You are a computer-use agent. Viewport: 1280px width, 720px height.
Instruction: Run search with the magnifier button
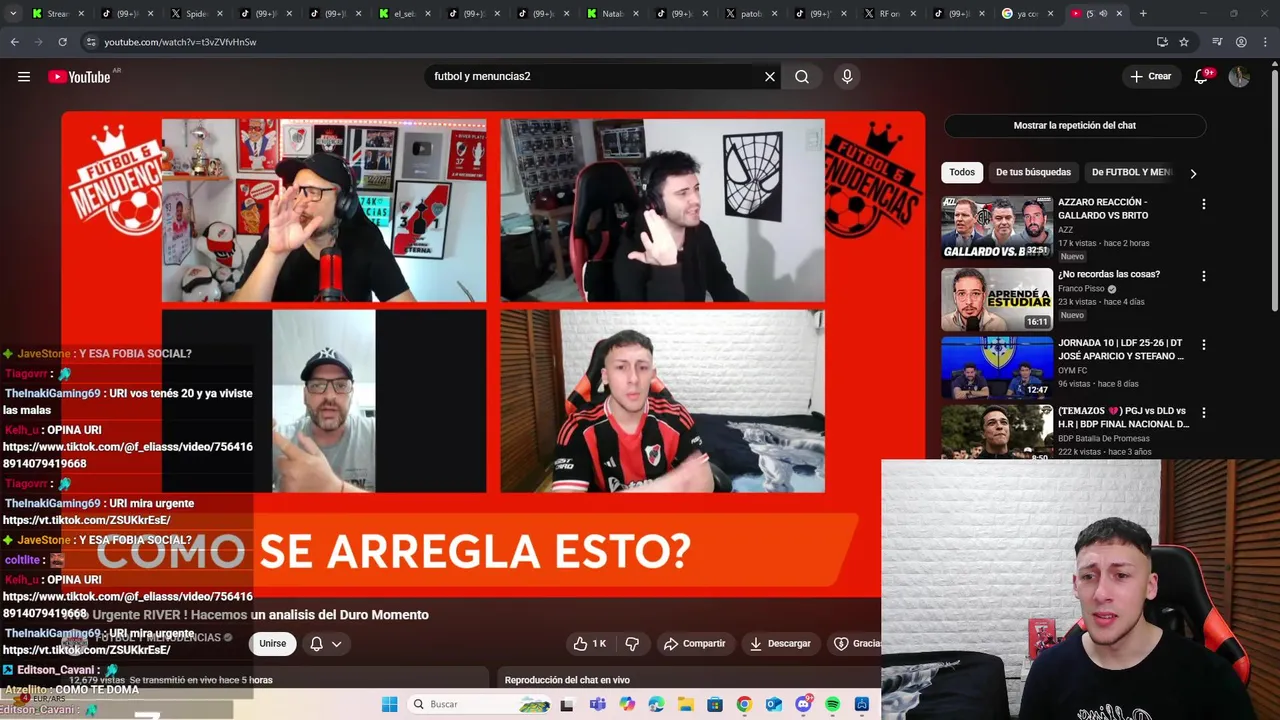[802, 77]
